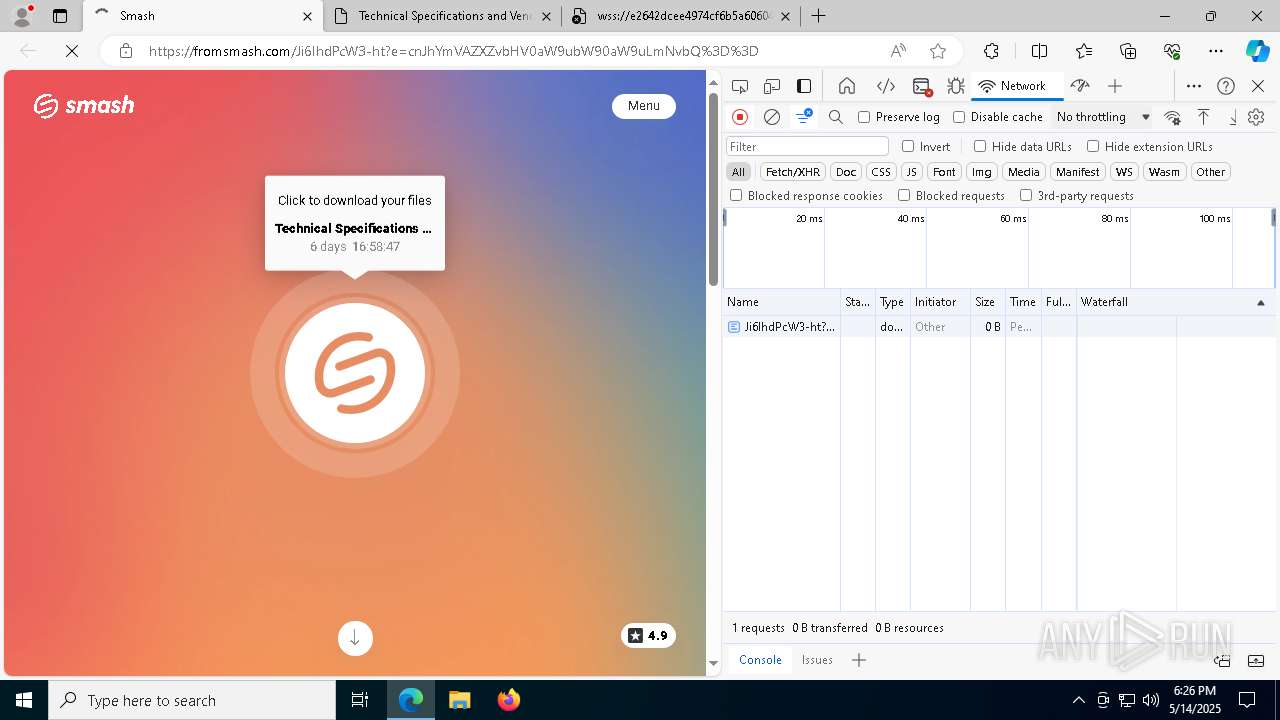View site information lock icon

point(126,51)
